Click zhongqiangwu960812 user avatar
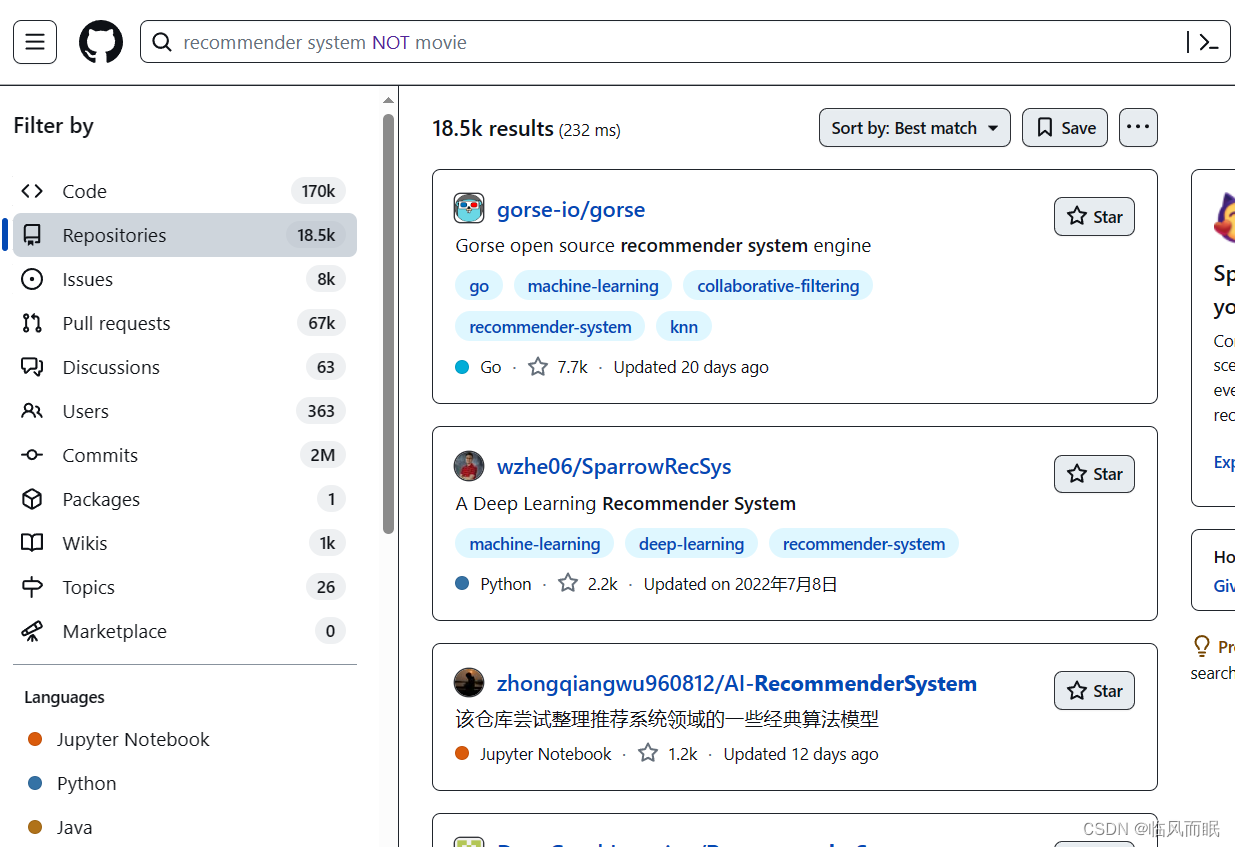Image resolution: width=1235 pixels, height=847 pixels. (x=469, y=683)
